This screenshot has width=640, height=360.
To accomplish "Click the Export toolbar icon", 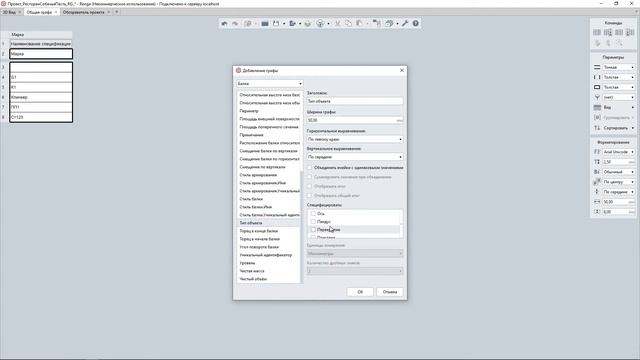I will coord(292,24).
